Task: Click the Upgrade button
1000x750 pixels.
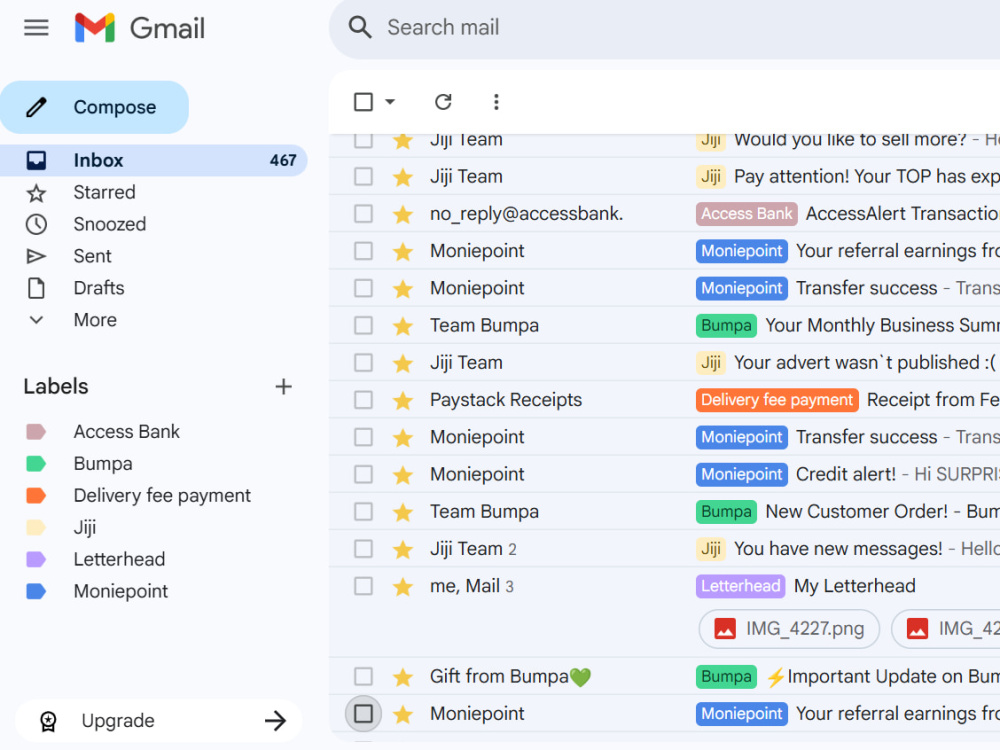Action: [x=159, y=721]
